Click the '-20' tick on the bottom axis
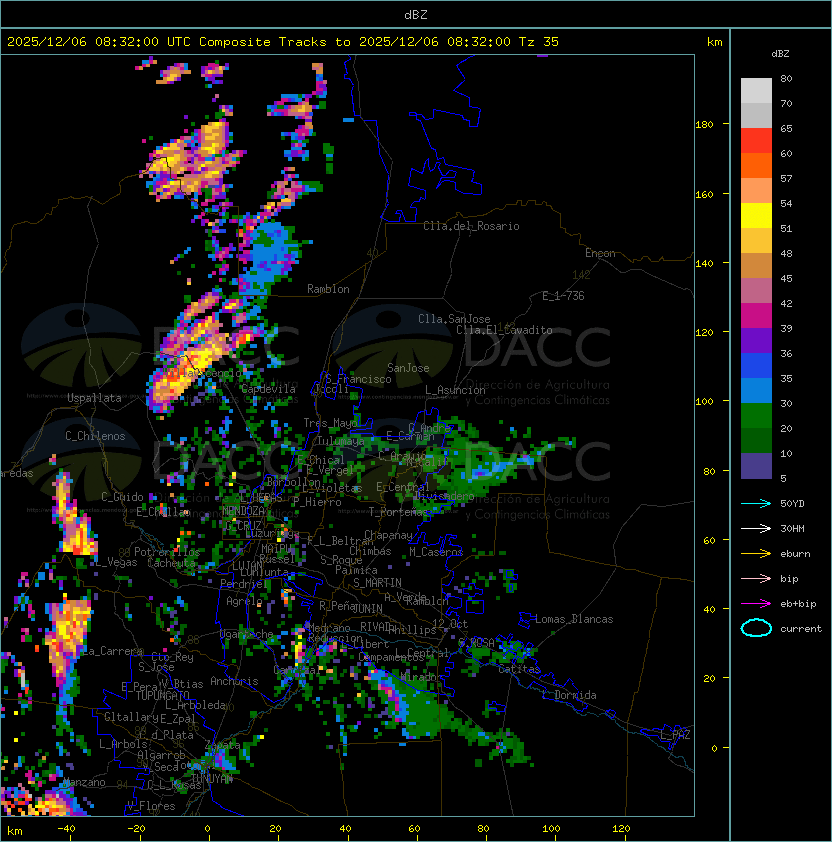This screenshot has width=832, height=842. click(x=136, y=829)
